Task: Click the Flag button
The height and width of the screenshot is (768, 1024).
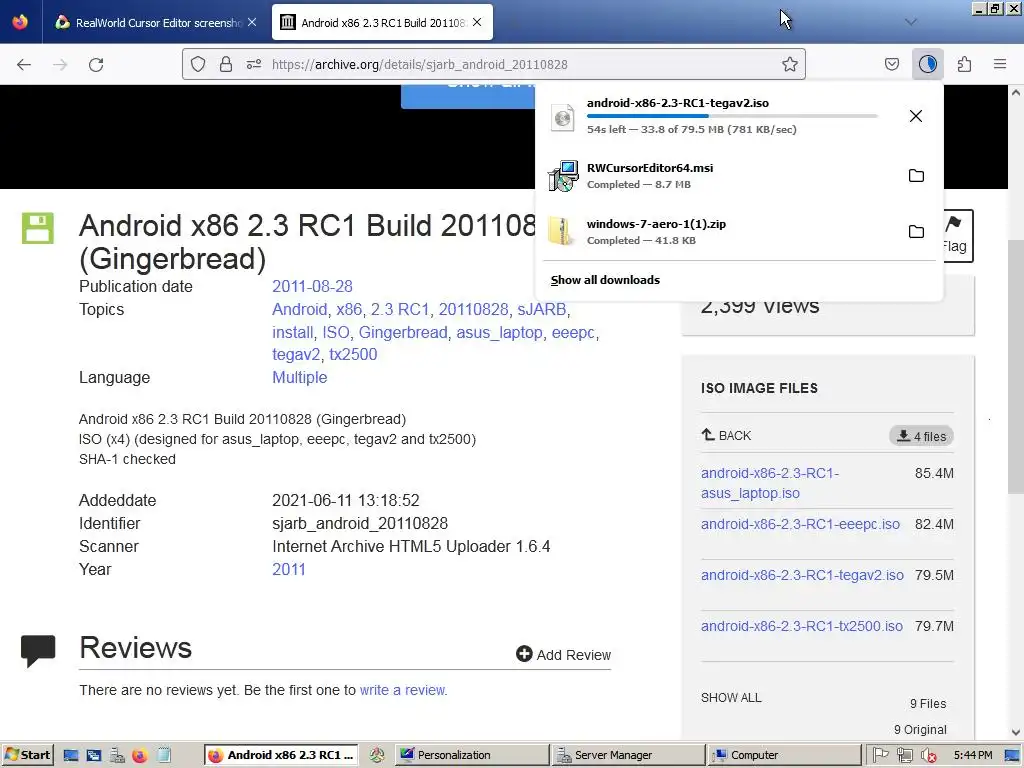Action: tap(957, 236)
